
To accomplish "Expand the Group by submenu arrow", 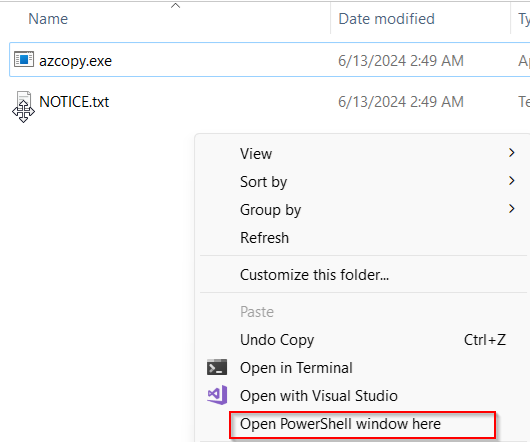I will pyautogui.click(x=511, y=209).
